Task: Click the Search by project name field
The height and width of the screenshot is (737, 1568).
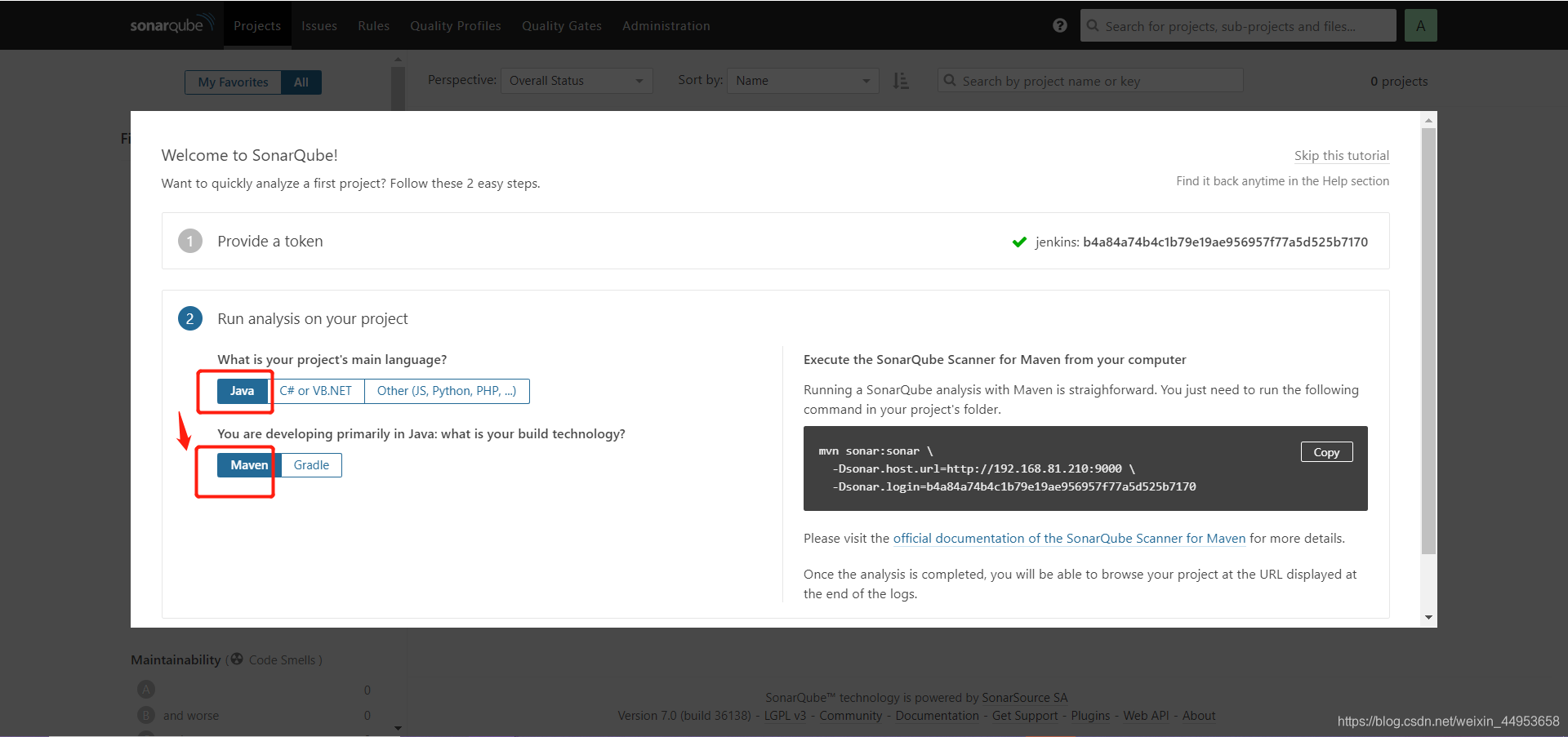Action: (x=1090, y=81)
